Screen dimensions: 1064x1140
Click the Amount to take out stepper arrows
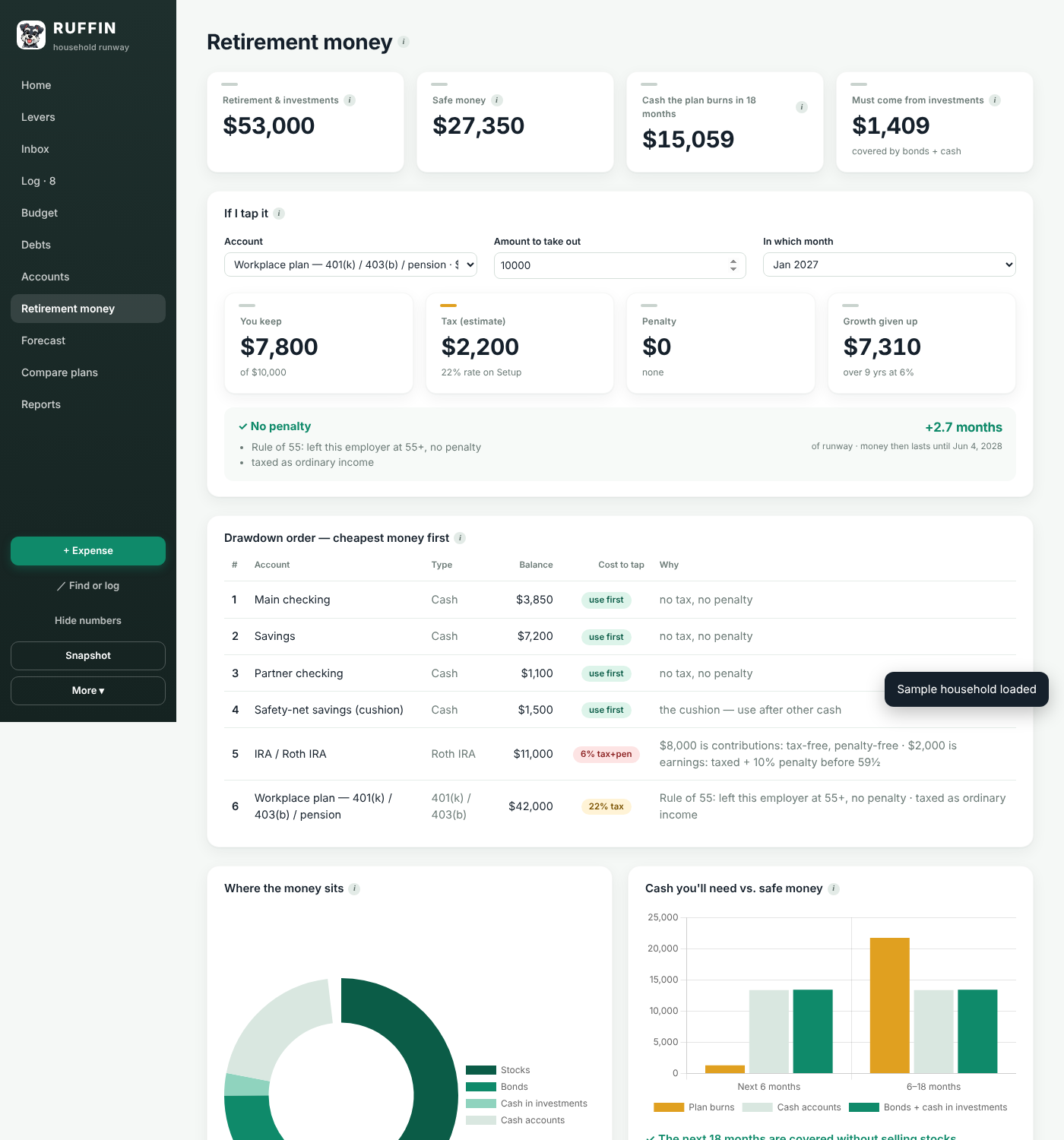pyautogui.click(x=733, y=265)
